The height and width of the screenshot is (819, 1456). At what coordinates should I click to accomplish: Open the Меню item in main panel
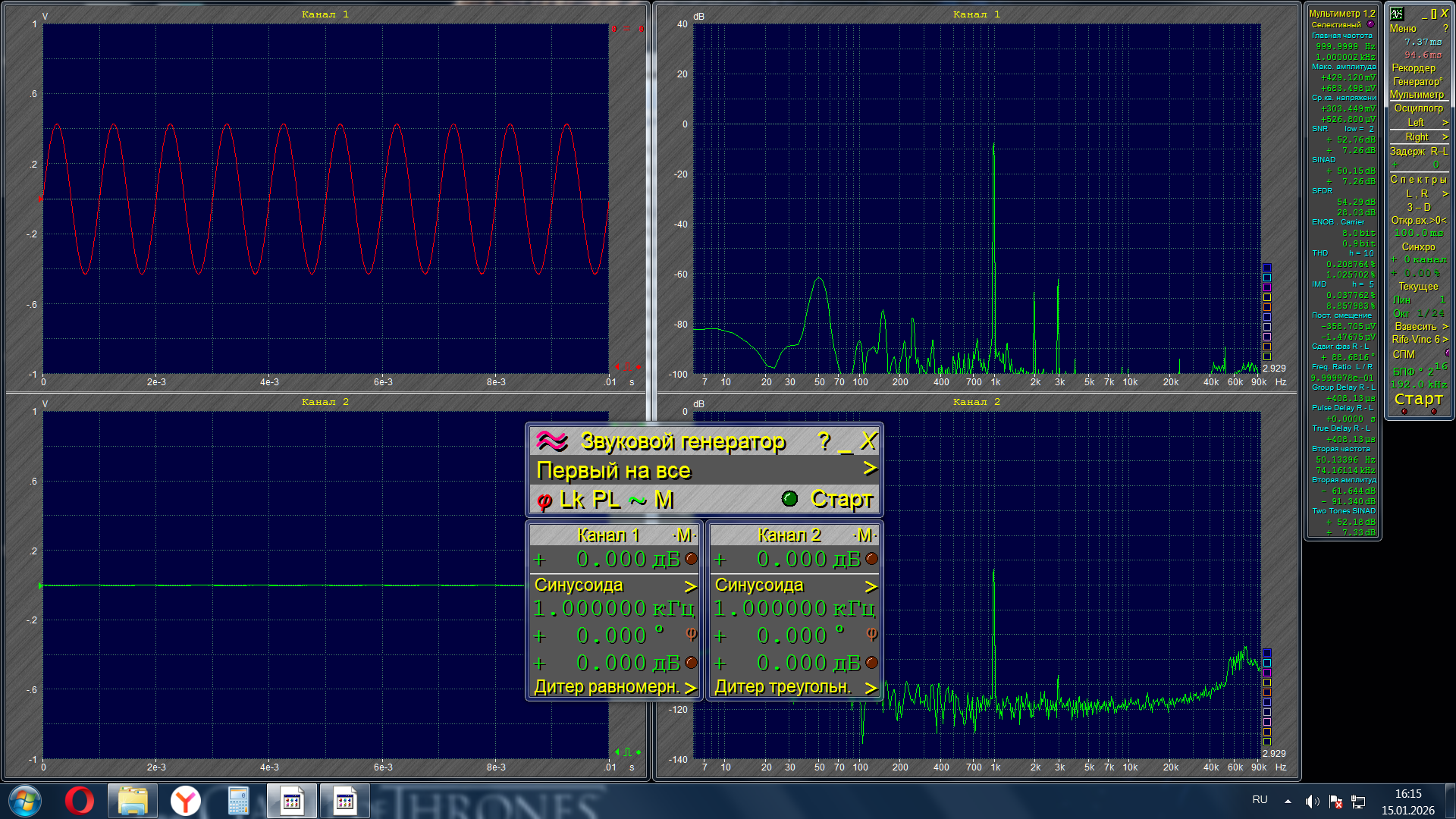(1403, 28)
